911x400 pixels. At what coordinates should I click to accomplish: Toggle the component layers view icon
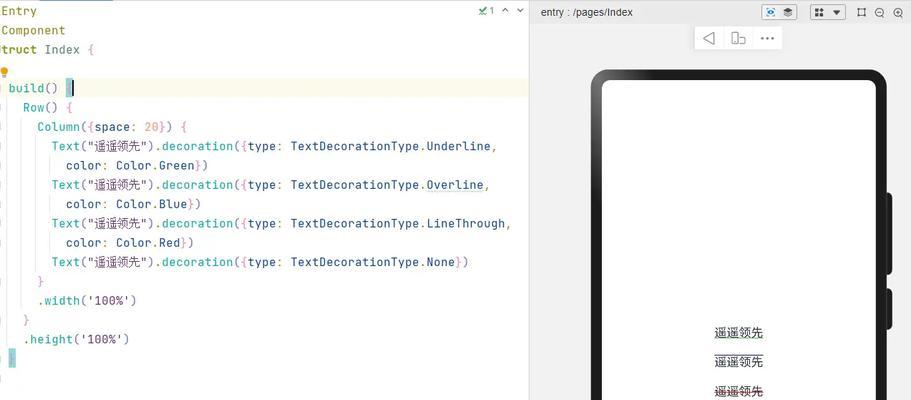click(788, 12)
